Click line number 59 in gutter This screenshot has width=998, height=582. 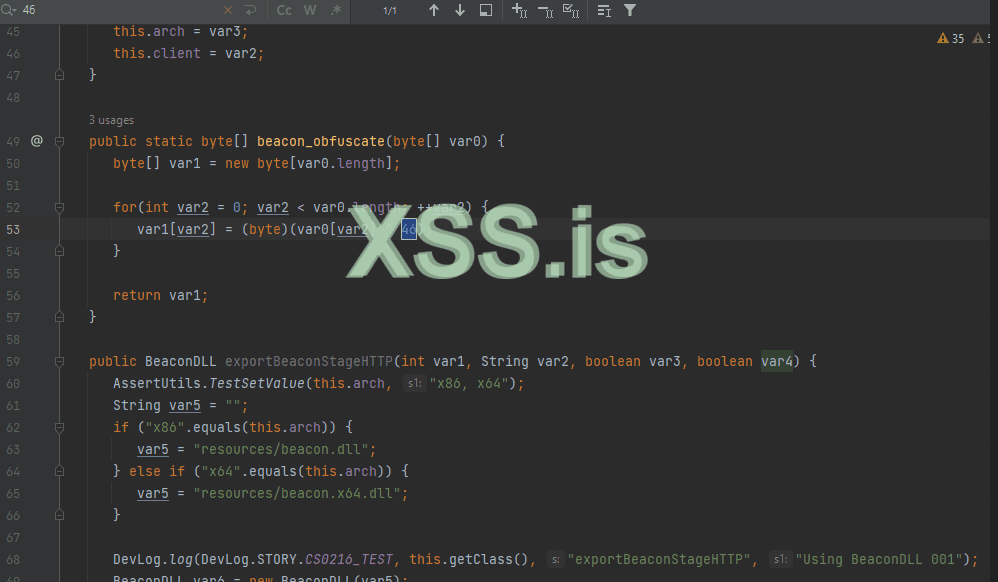click(x=13, y=362)
